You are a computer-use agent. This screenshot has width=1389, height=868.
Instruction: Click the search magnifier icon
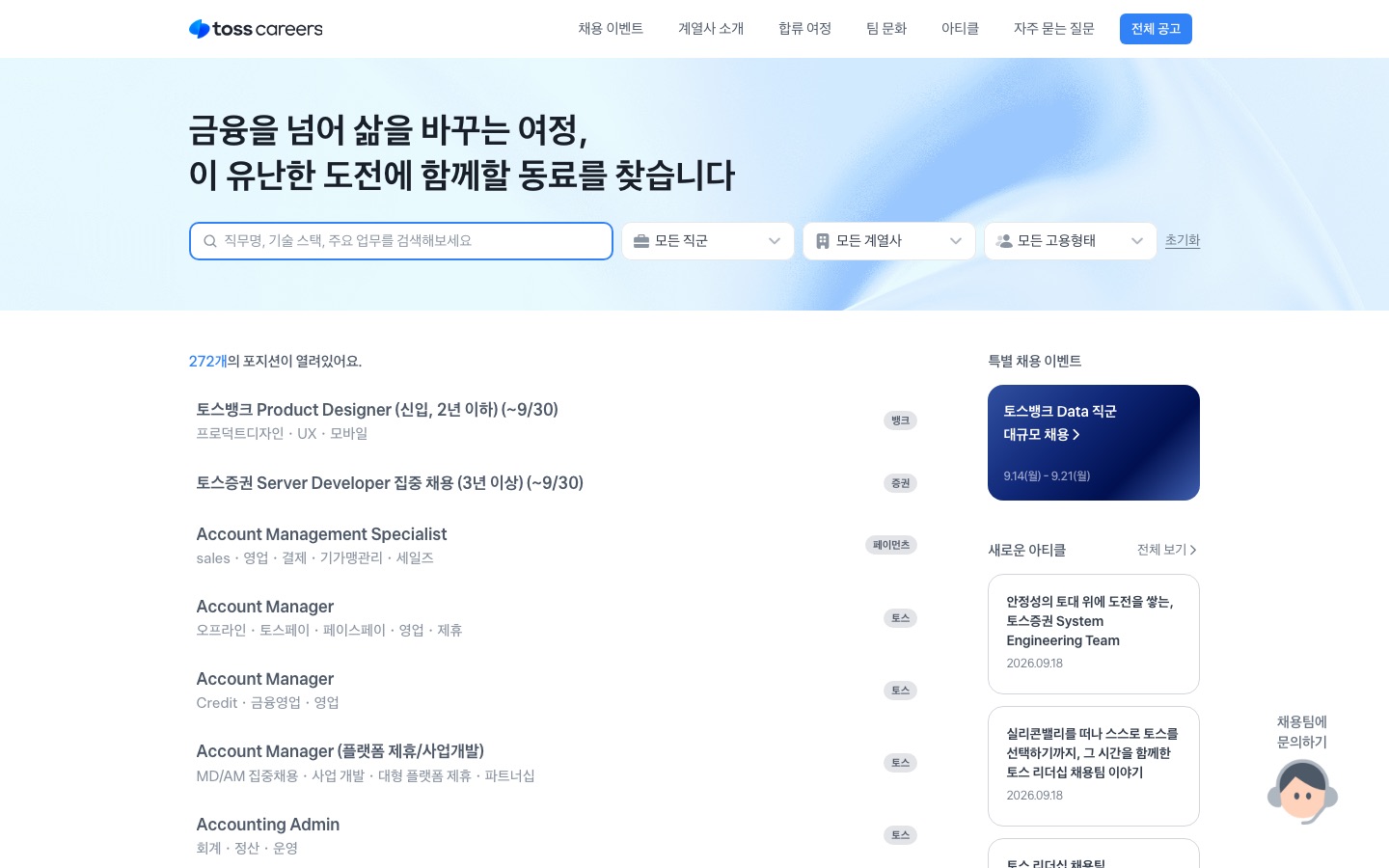209,241
